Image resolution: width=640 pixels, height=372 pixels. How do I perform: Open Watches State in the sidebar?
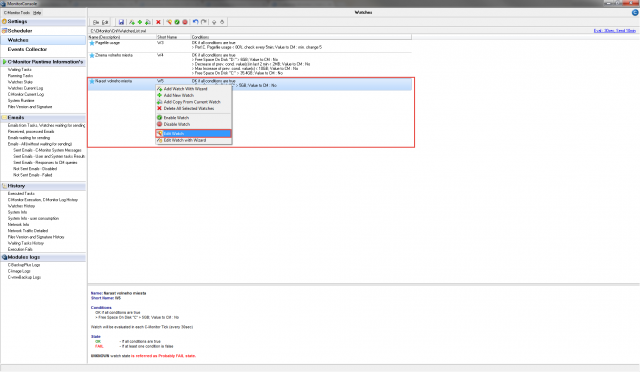pos(20,82)
